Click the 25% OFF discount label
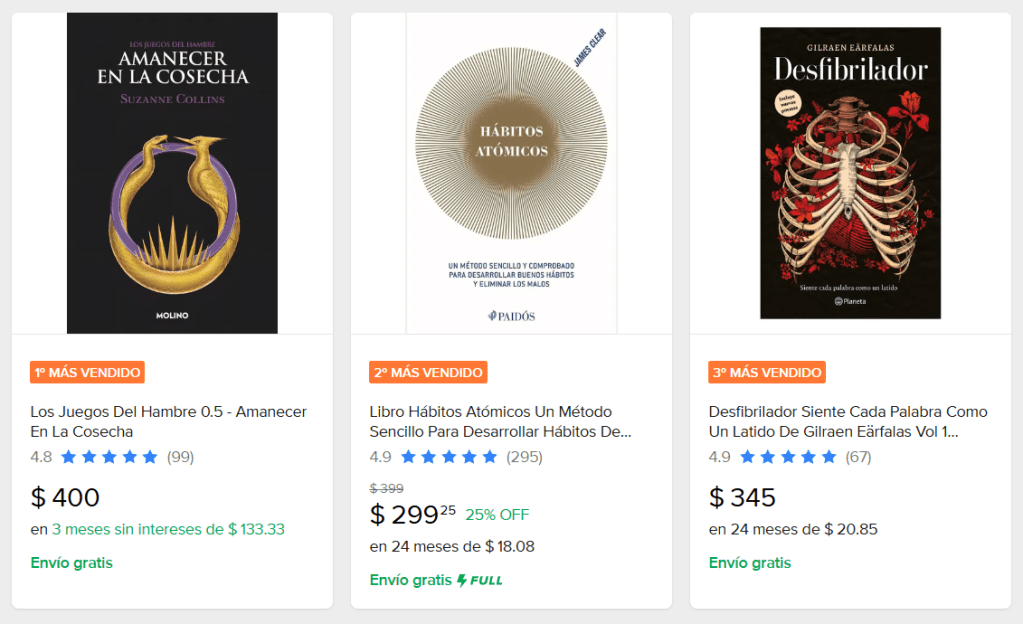Image resolution: width=1023 pixels, height=624 pixels. [x=497, y=515]
